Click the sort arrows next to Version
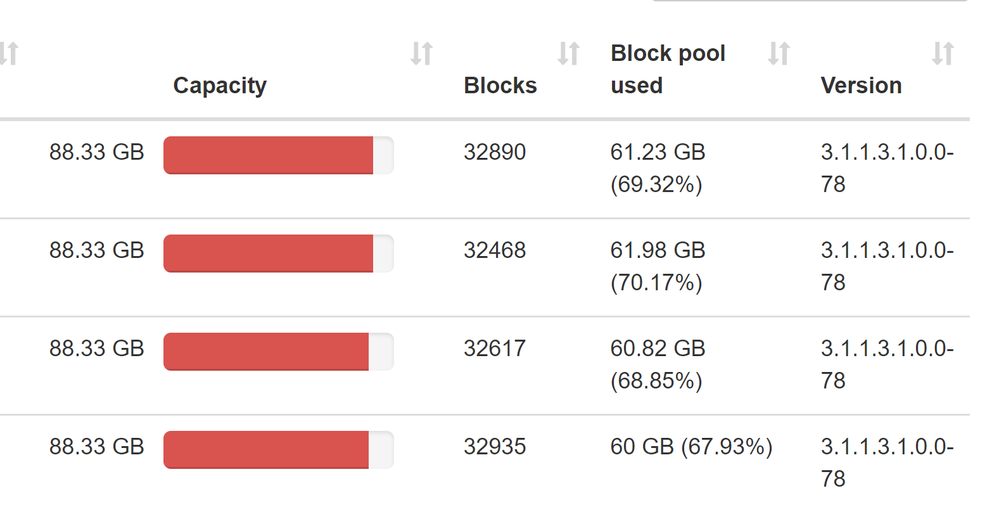The height and width of the screenshot is (514, 999). click(942, 54)
